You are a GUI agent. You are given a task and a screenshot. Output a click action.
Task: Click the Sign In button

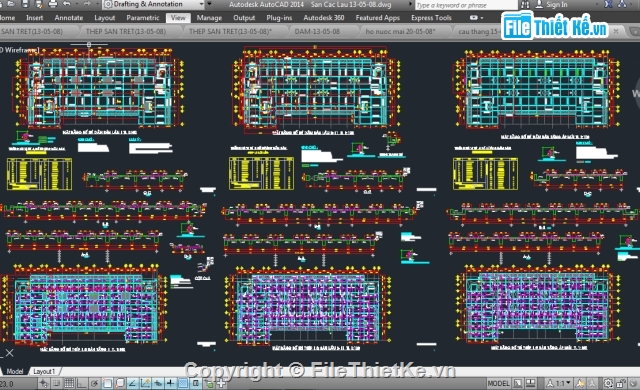point(553,4)
